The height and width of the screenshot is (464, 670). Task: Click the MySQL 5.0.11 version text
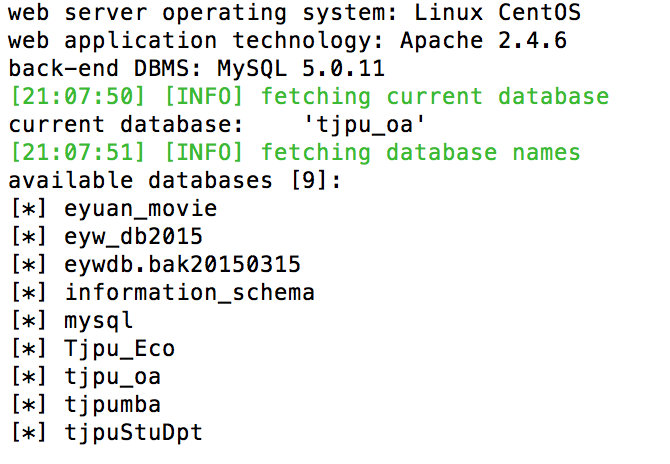pyautogui.click(x=301, y=68)
